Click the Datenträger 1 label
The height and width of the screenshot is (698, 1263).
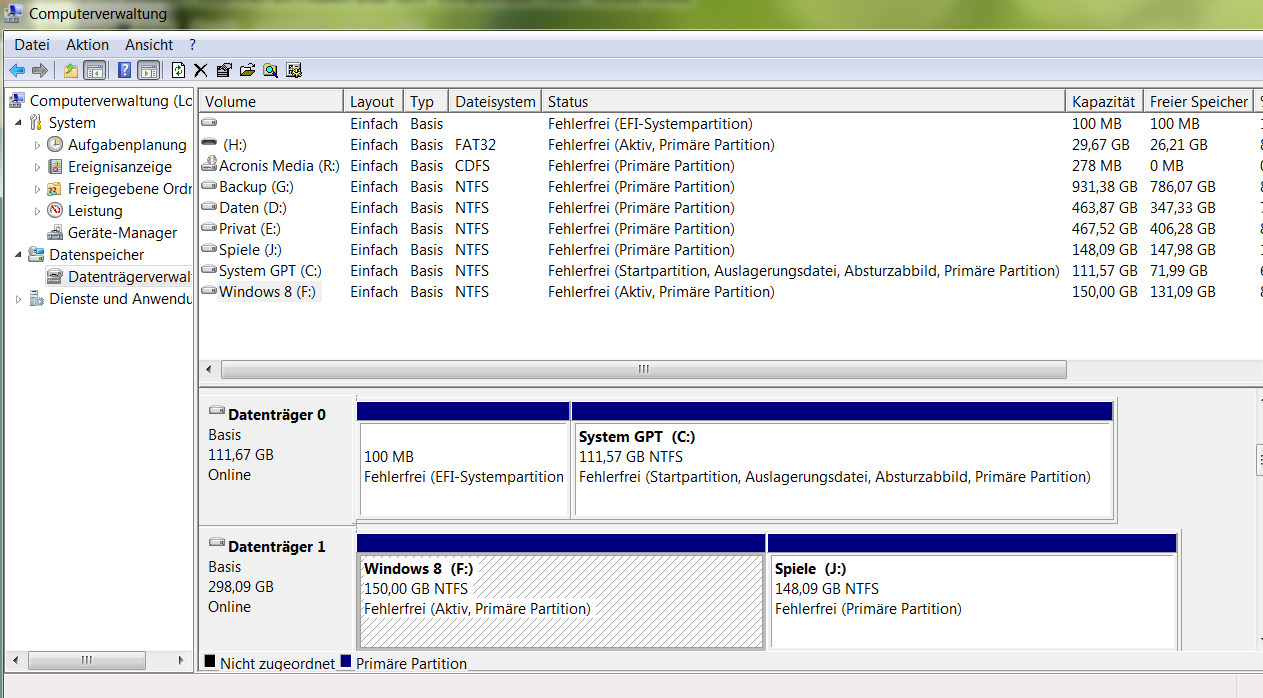click(277, 547)
